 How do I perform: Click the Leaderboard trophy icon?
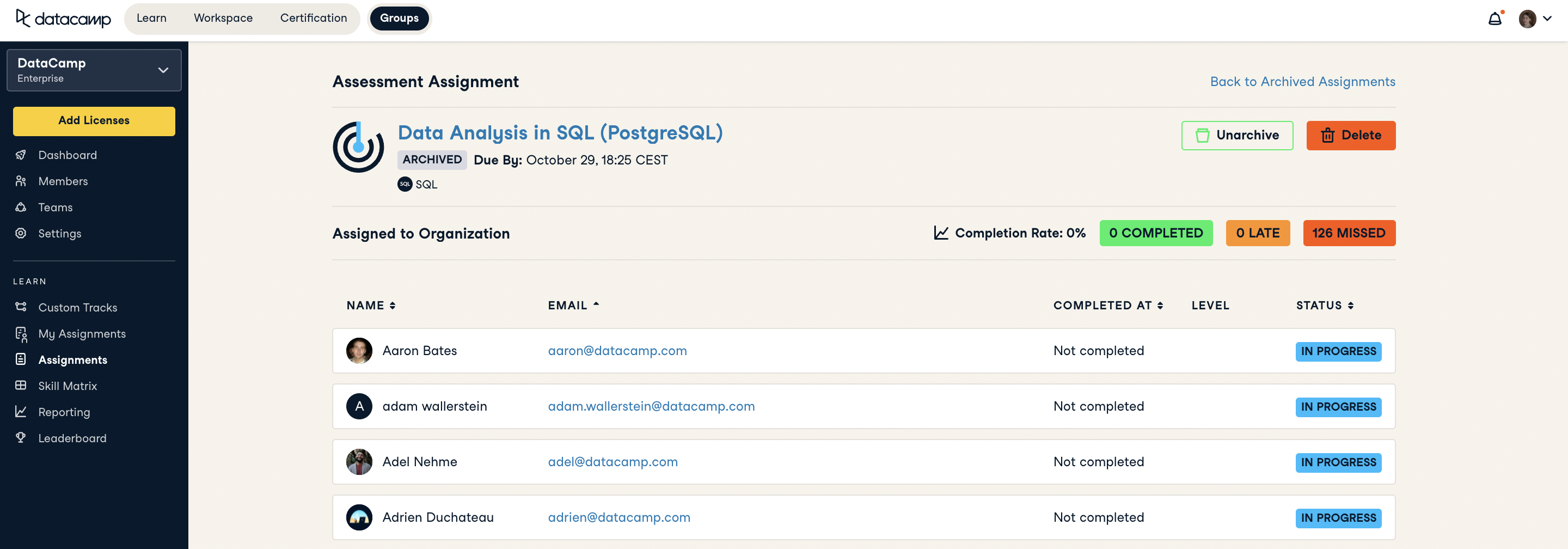[x=21, y=437]
